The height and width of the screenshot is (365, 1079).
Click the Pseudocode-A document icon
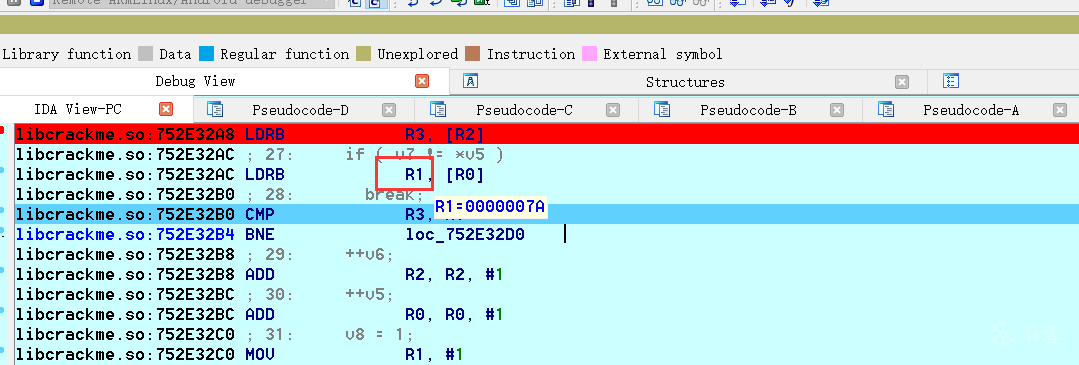click(886, 109)
